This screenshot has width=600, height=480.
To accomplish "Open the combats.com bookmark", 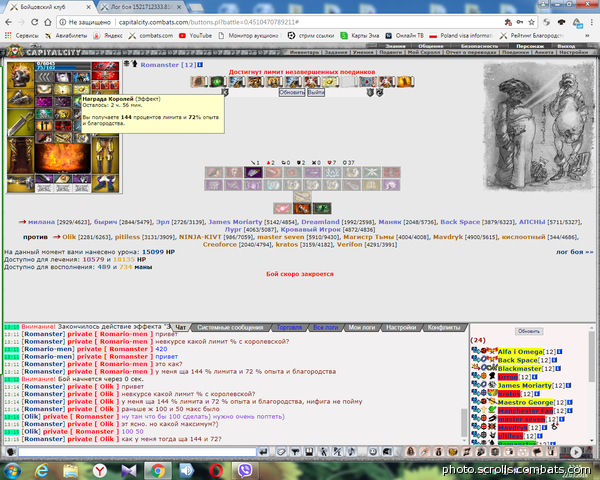I will point(151,36).
